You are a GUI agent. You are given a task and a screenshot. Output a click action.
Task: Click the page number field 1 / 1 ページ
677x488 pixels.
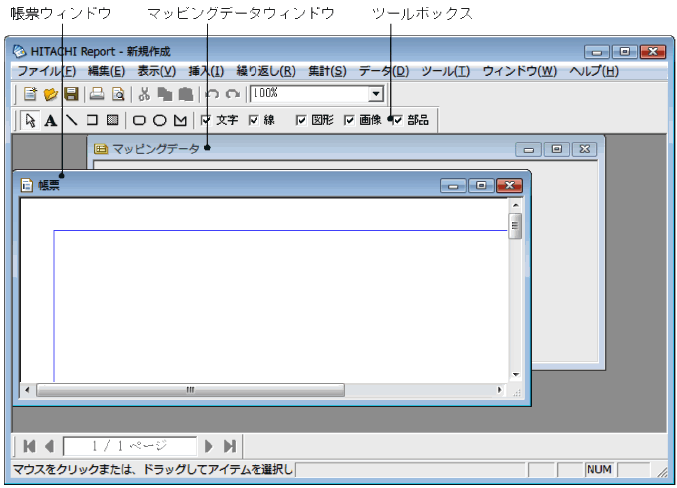pos(130,446)
